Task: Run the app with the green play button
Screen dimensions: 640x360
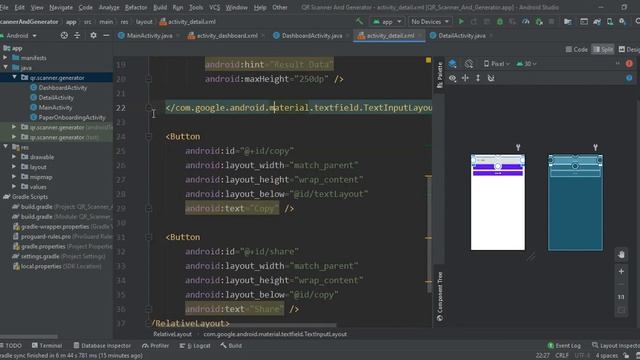Action: tap(461, 22)
